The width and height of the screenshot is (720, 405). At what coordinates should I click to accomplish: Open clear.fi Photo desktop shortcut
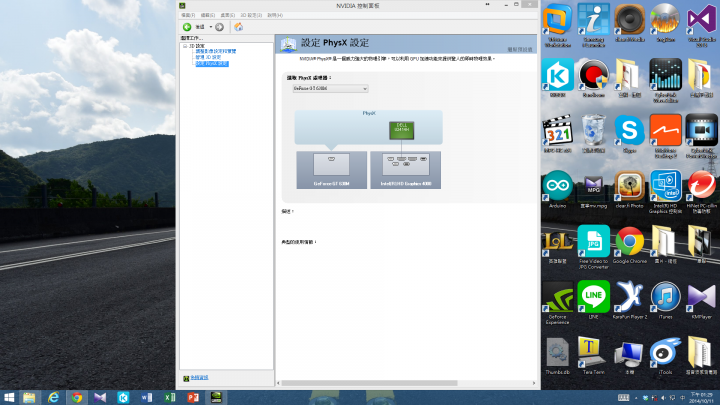pos(630,189)
